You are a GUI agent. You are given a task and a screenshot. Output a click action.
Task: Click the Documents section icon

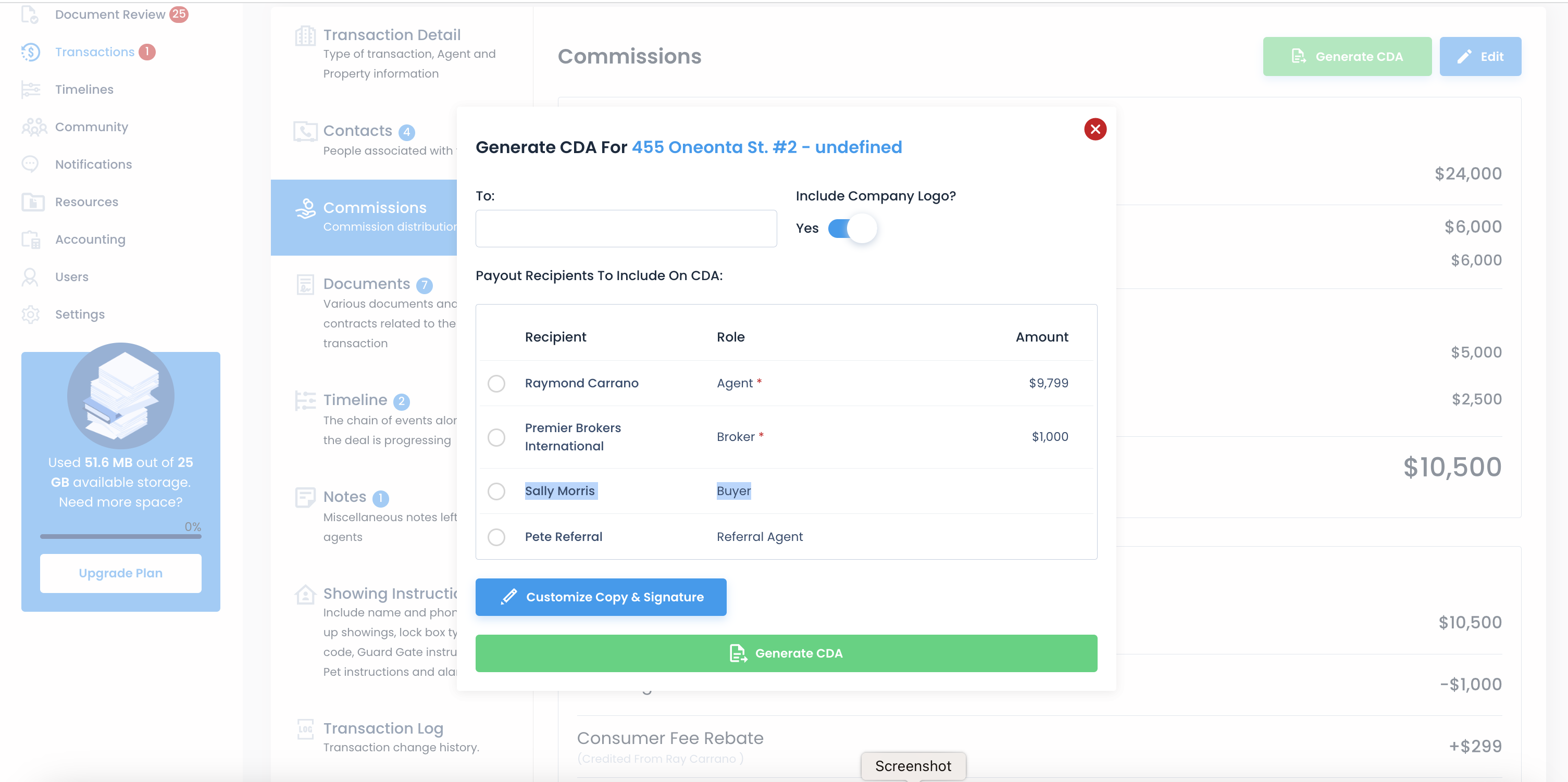point(305,284)
